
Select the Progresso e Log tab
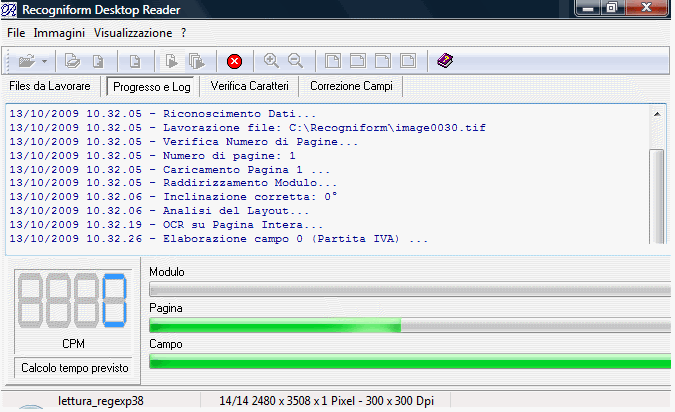click(x=152, y=87)
